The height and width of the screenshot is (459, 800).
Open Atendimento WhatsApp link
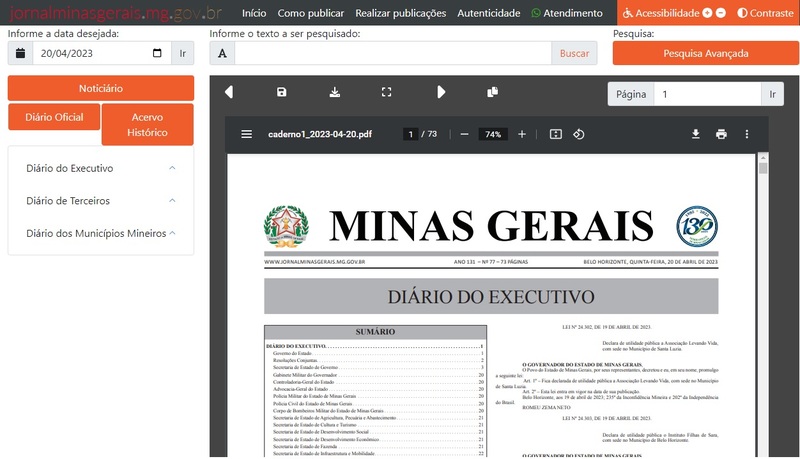click(x=567, y=13)
